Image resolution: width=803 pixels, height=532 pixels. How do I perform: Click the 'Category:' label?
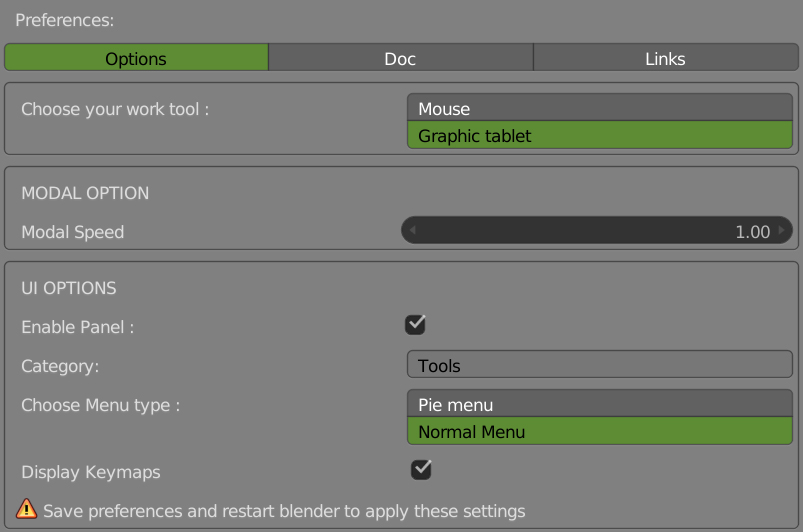pos(60,366)
